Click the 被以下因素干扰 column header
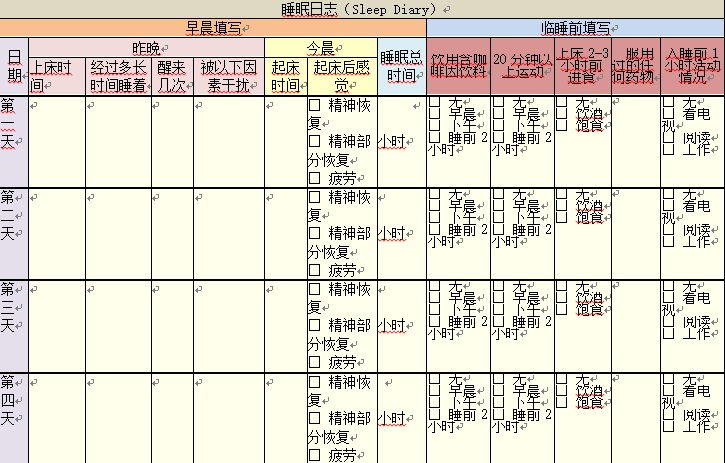This screenshot has width=725, height=463. point(229,76)
